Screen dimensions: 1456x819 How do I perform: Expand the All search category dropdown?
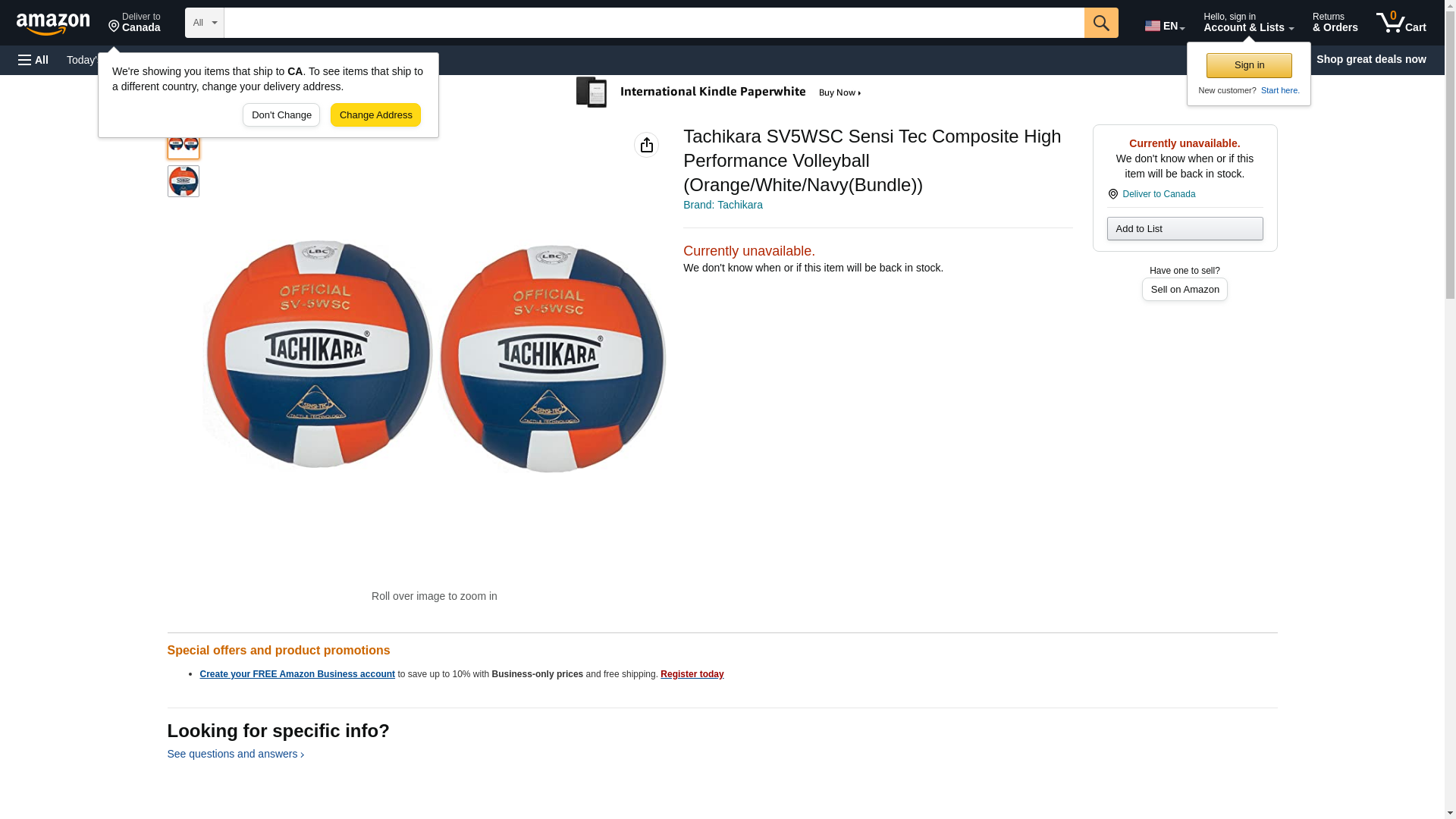[x=205, y=23]
